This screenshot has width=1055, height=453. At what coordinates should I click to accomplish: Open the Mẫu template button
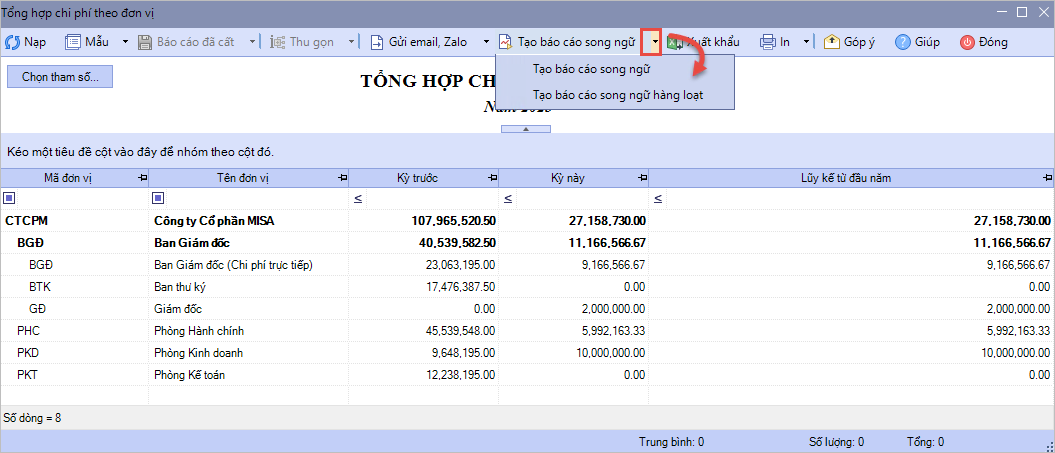coord(87,42)
